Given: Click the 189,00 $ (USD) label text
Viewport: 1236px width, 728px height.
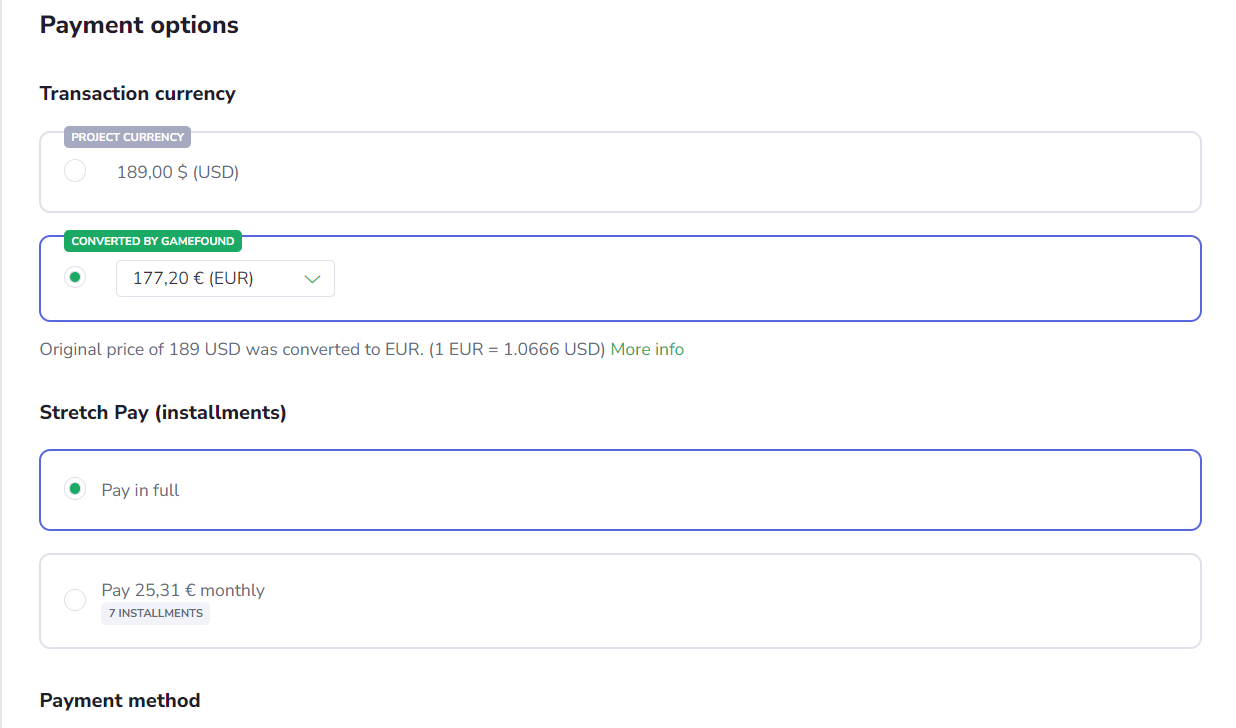Looking at the screenshot, I should tap(178, 172).
